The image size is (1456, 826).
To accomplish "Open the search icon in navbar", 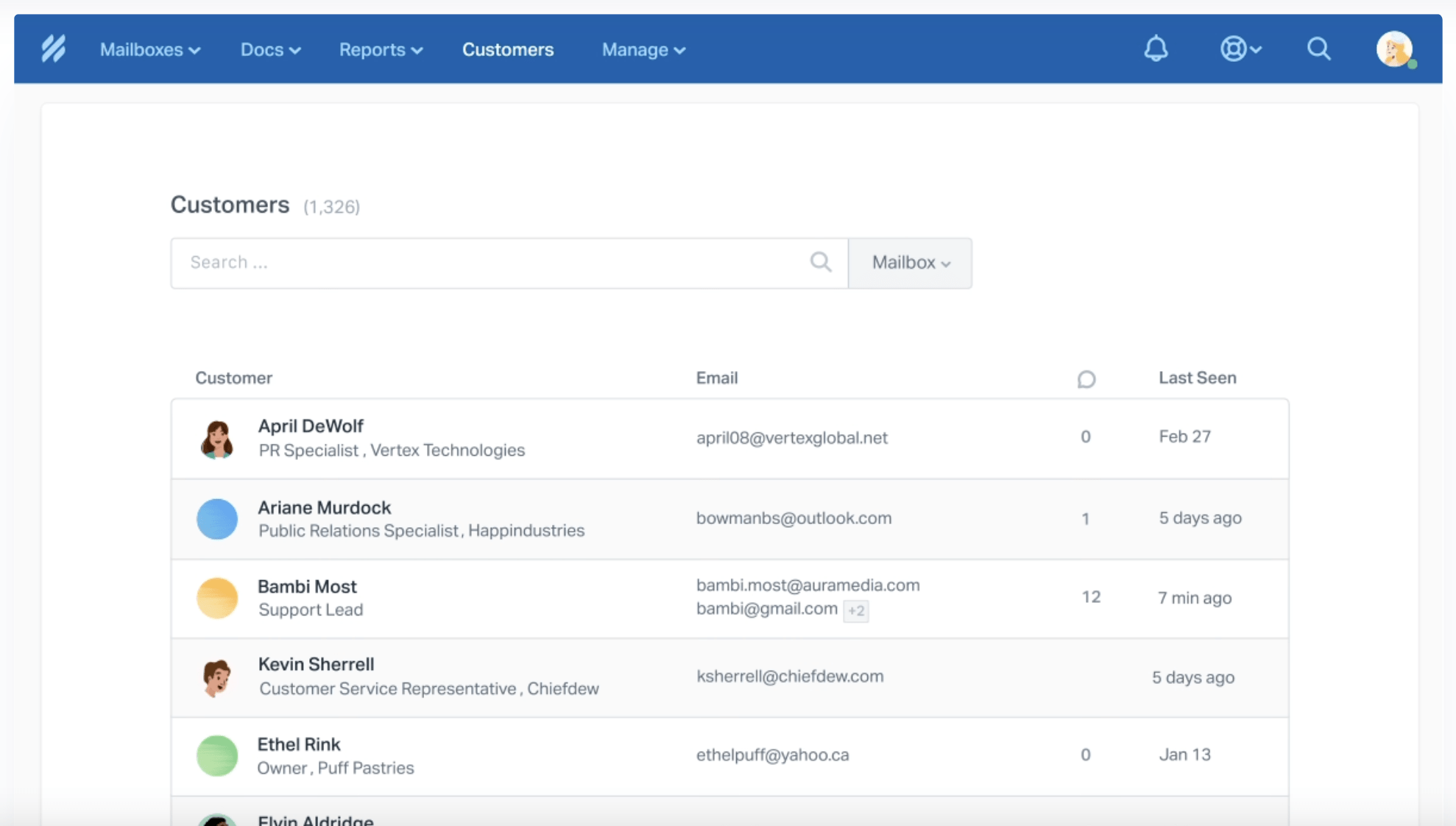I will pyautogui.click(x=1318, y=49).
